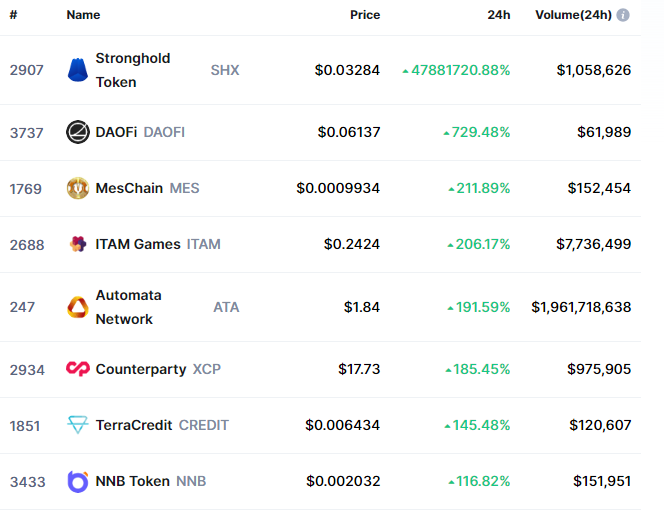Sort table by Price column header
This screenshot has height=511, width=664.
point(365,15)
